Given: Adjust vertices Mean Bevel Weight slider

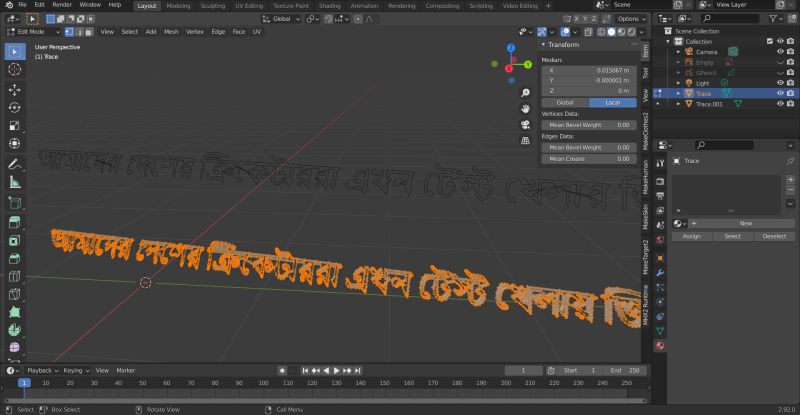Looking at the screenshot, I should [589, 125].
